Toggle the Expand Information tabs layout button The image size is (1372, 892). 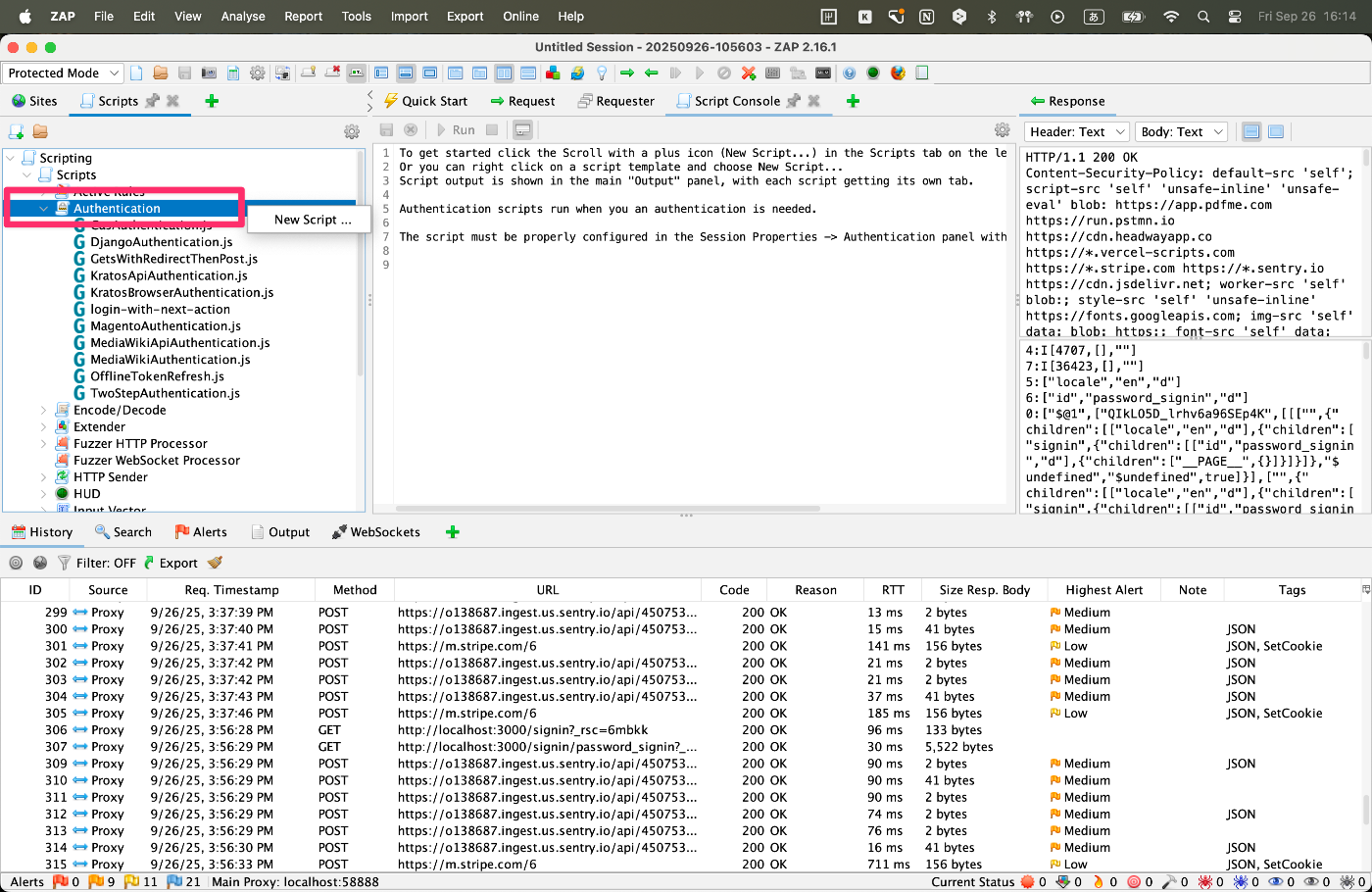(406, 74)
